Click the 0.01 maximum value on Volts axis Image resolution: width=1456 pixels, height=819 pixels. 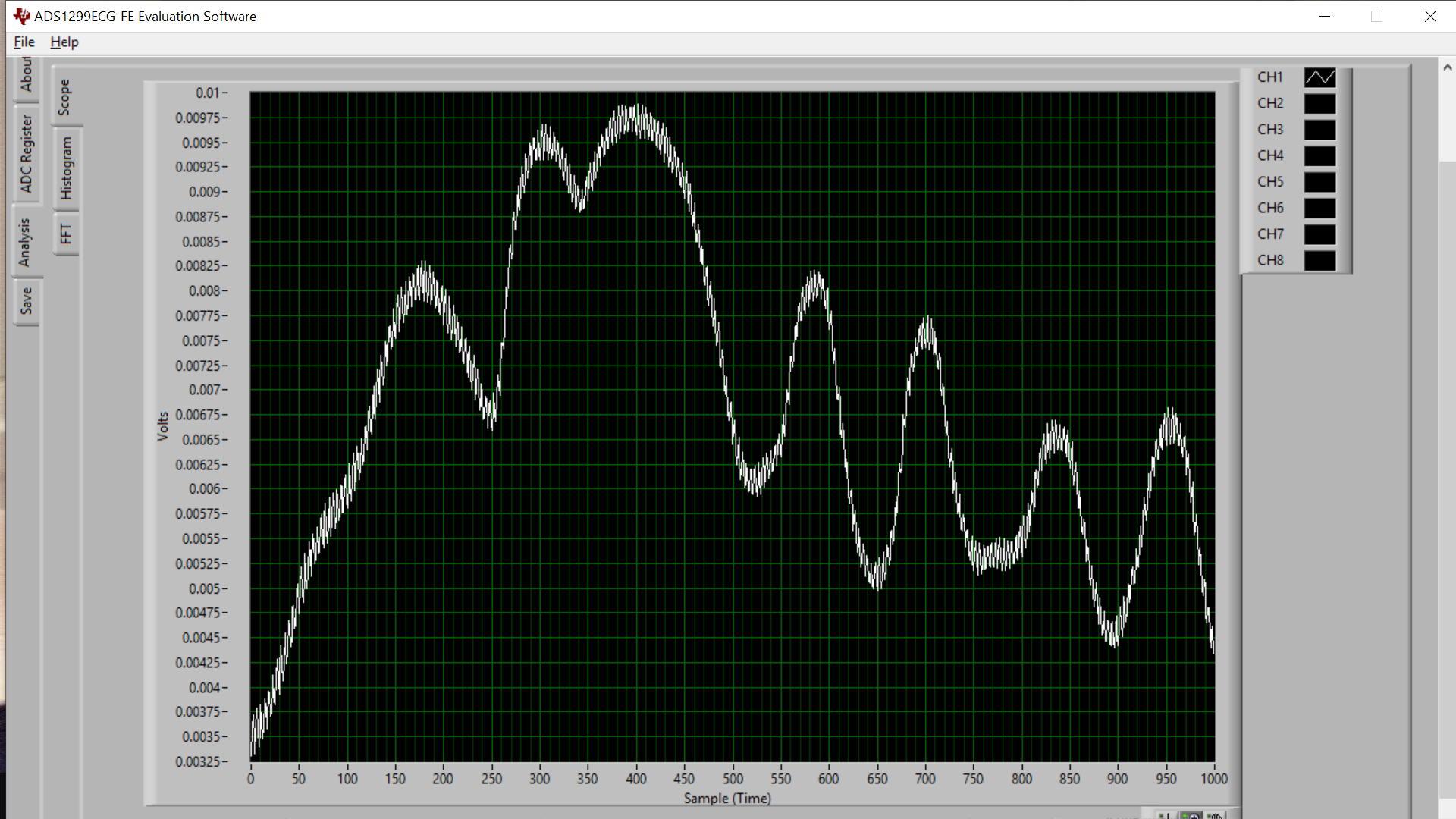tap(207, 93)
